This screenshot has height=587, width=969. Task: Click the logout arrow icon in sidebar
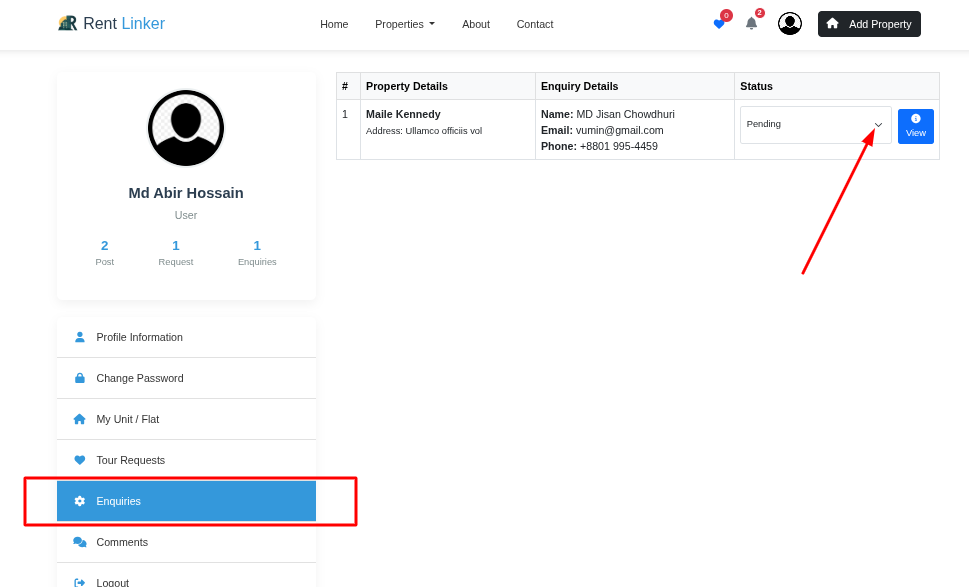(x=80, y=582)
